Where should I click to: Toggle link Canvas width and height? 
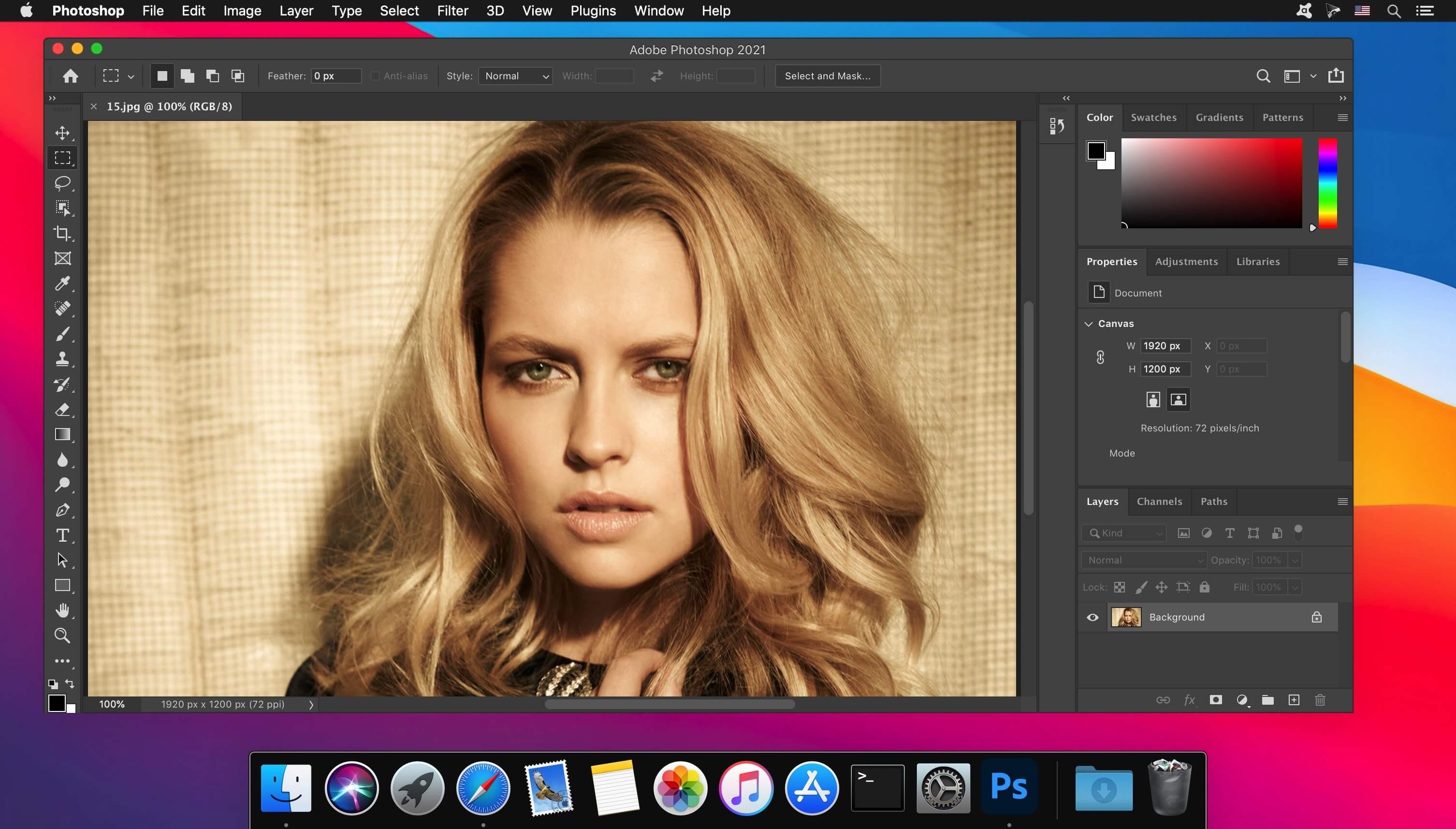(1100, 357)
